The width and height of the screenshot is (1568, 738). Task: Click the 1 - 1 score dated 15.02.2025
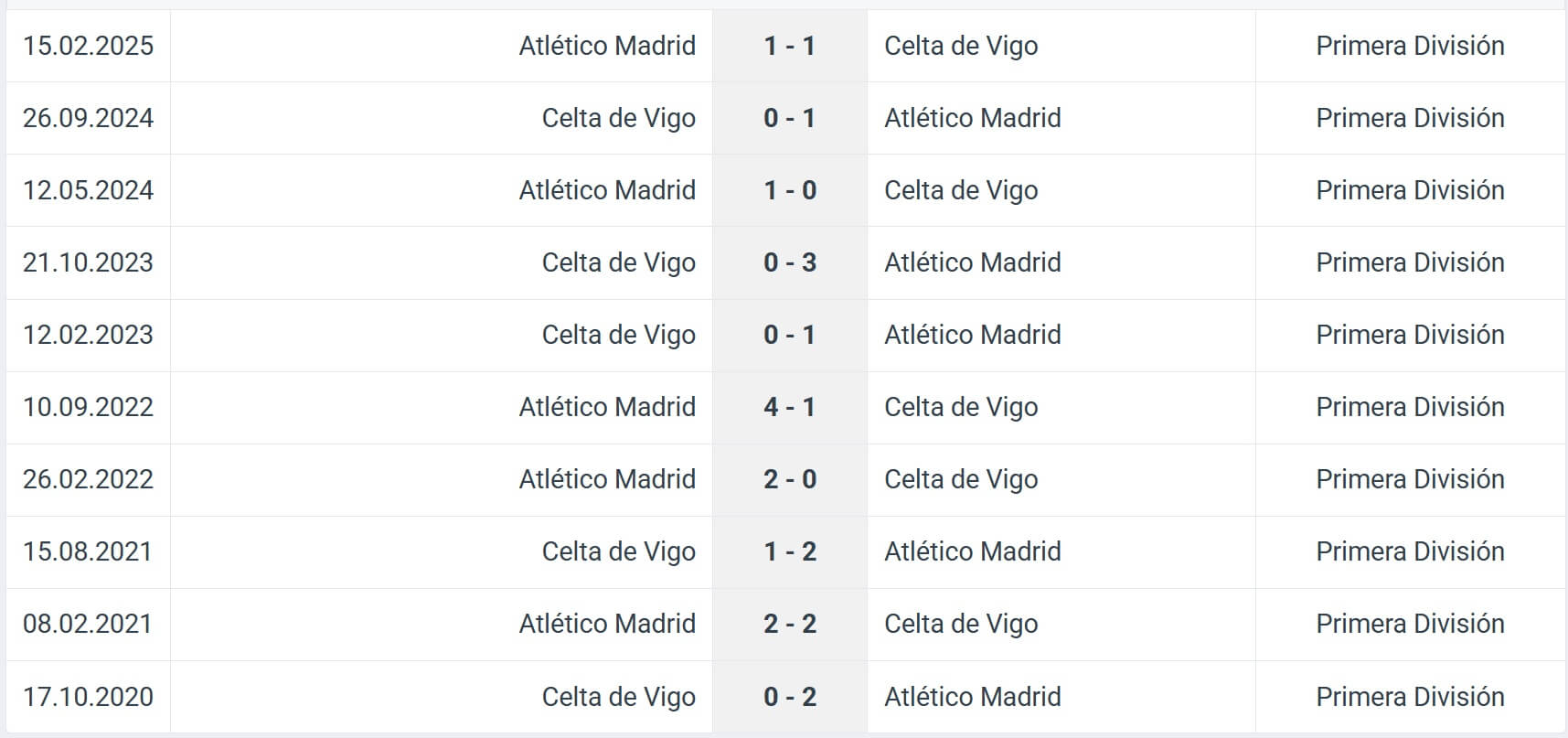(x=789, y=46)
